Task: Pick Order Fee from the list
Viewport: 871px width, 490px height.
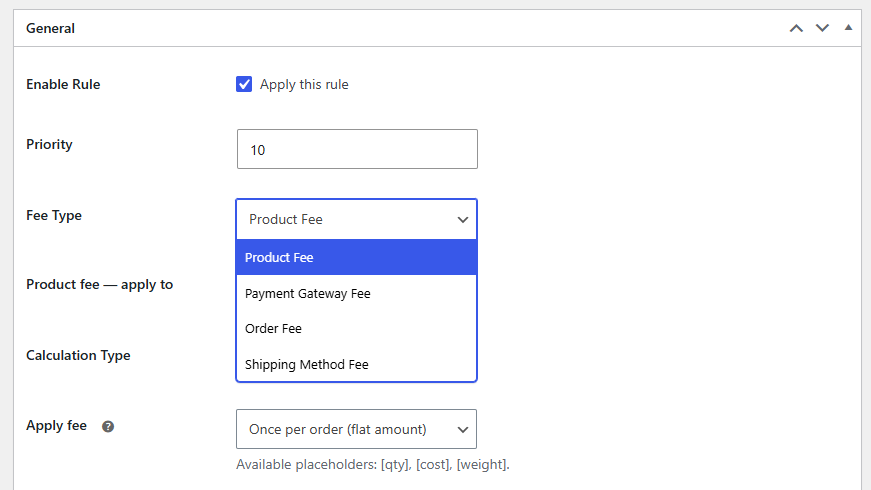Action: 357,328
